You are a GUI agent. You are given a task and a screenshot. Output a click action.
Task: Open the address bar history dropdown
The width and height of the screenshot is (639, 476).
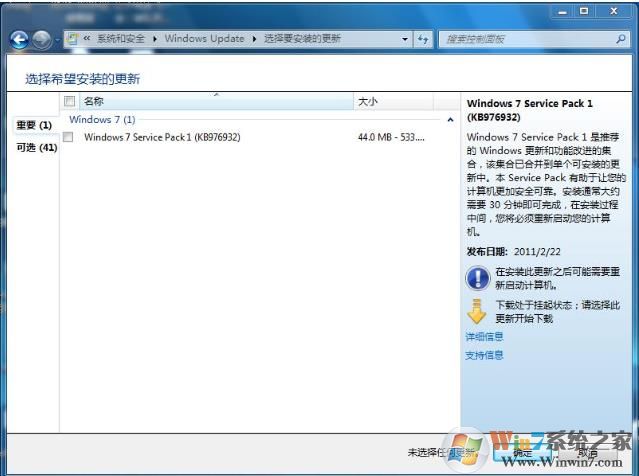(x=405, y=40)
